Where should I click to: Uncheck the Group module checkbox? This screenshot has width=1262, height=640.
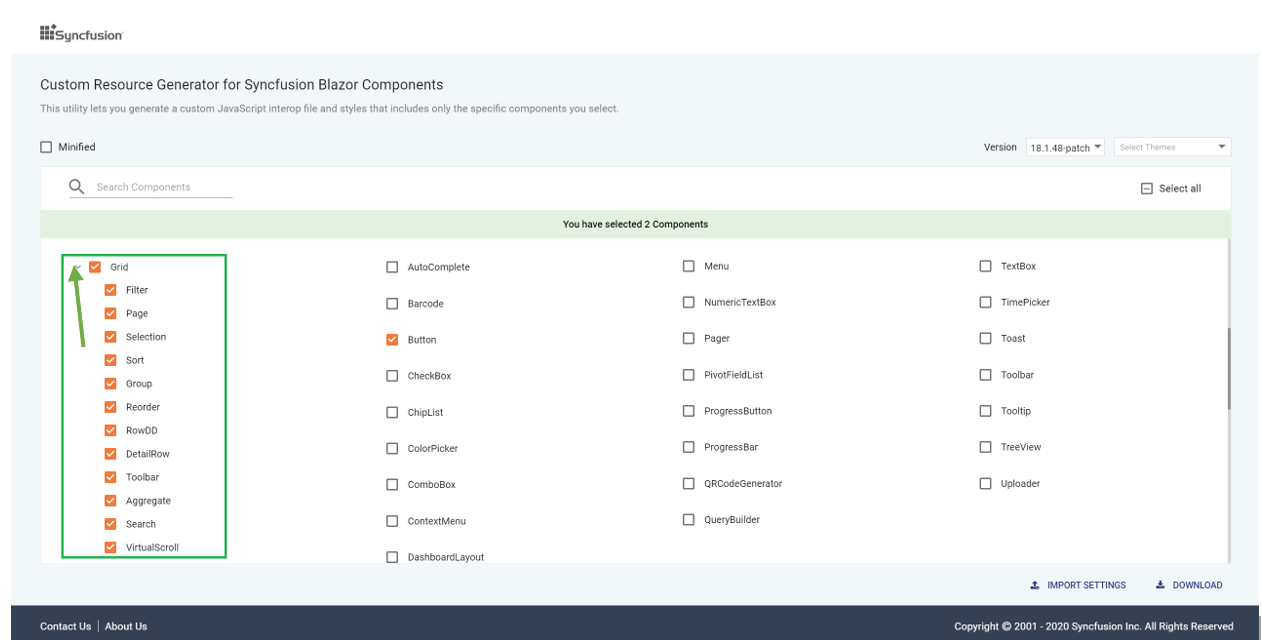pyautogui.click(x=111, y=383)
